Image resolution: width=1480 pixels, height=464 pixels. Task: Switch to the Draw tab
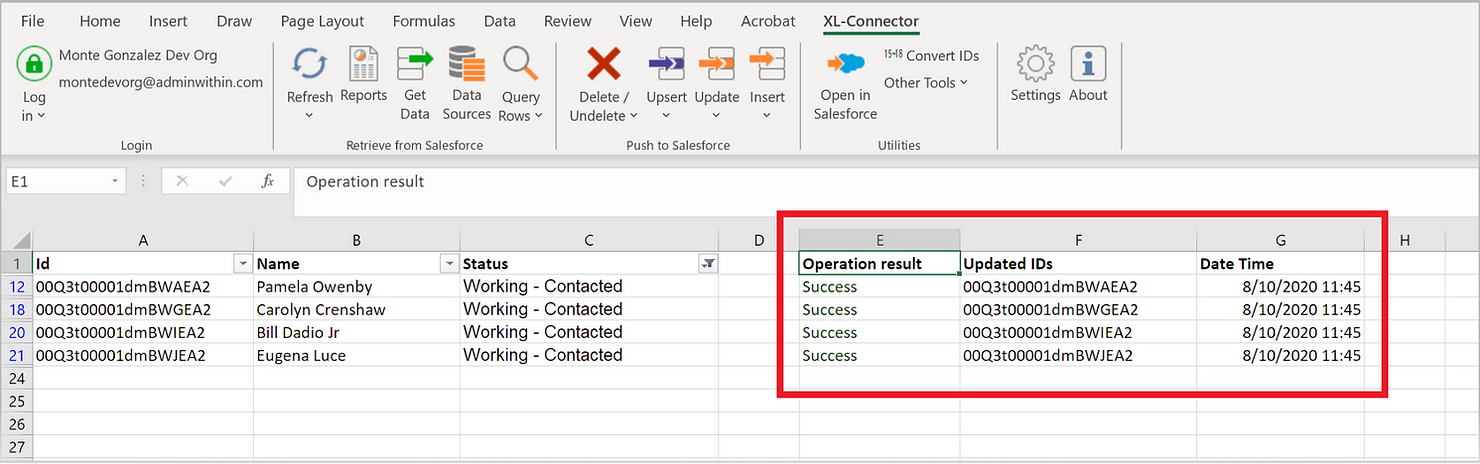pyautogui.click(x=234, y=21)
